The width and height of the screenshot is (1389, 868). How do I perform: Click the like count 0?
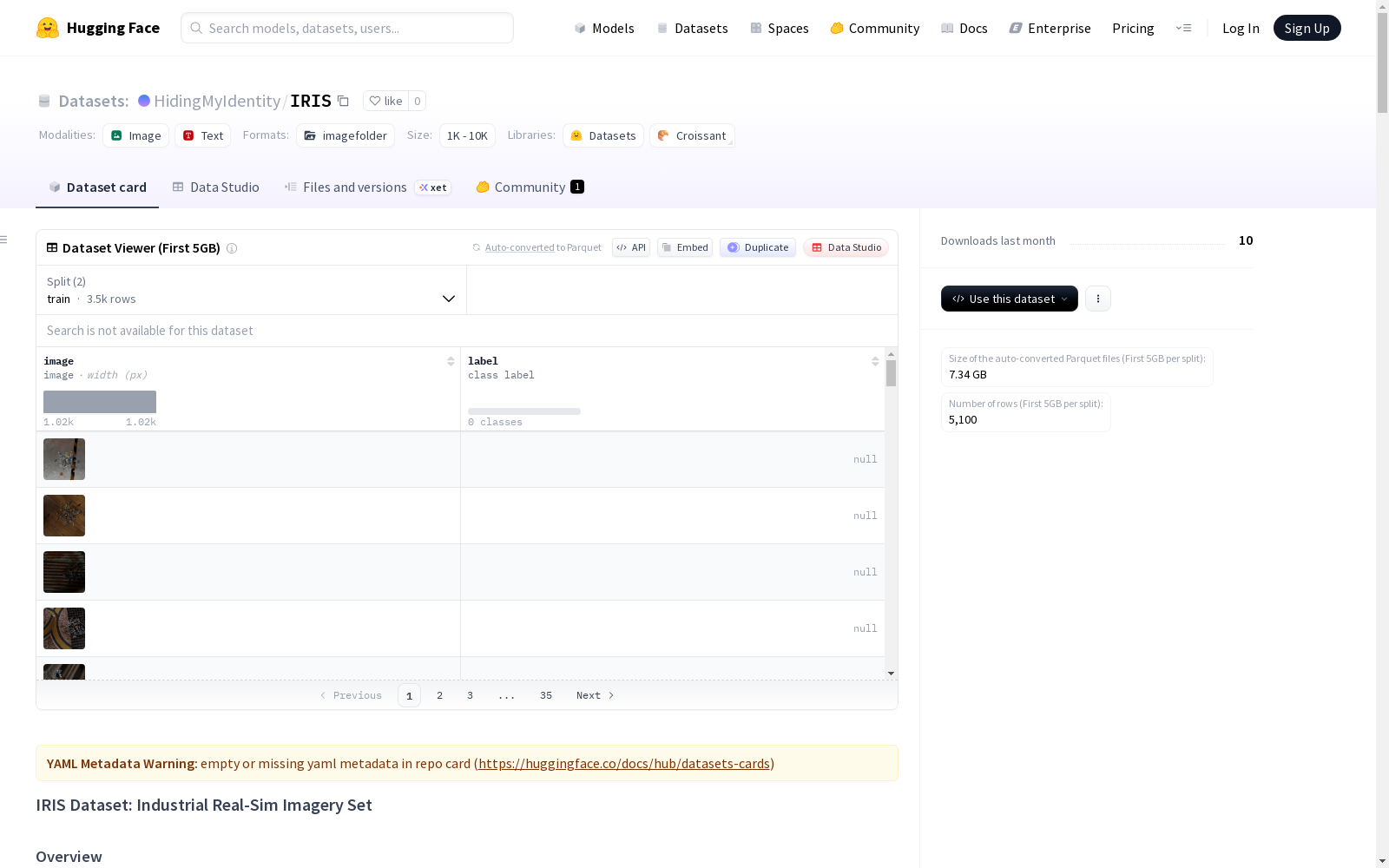pyautogui.click(x=418, y=101)
